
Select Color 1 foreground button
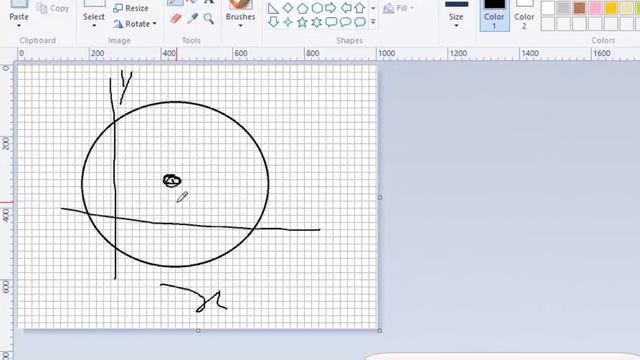click(x=494, y=15)
